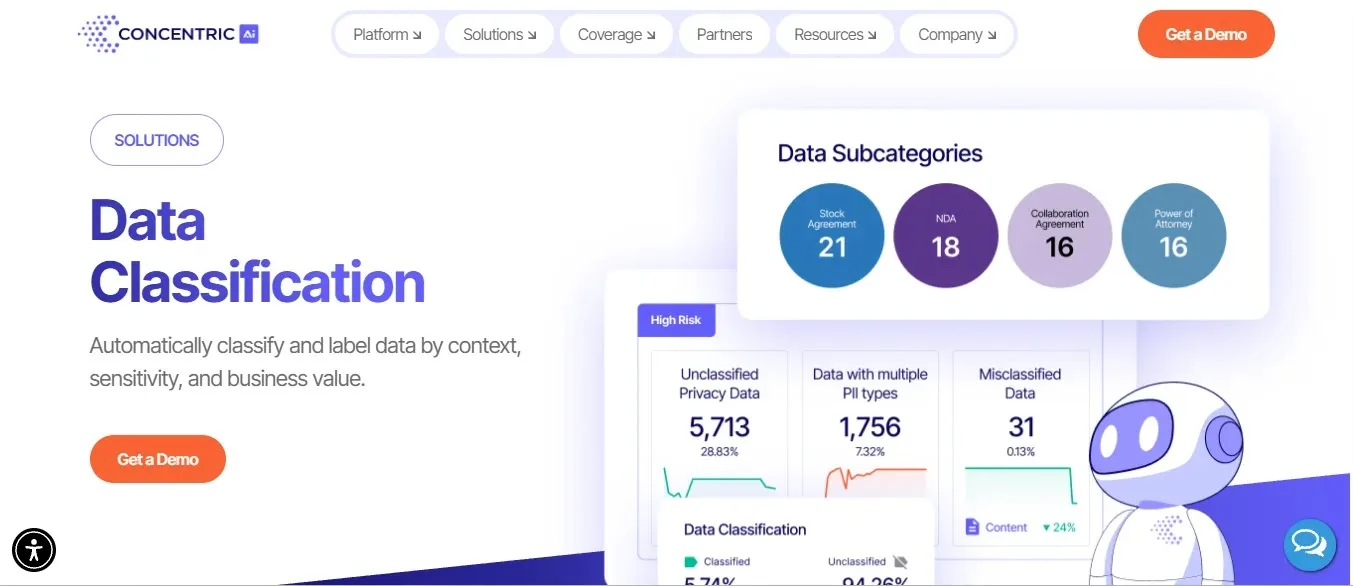1353x586 pixels.
Task: Click the blue Stock Agreement 21 circle
Action: 832,236
